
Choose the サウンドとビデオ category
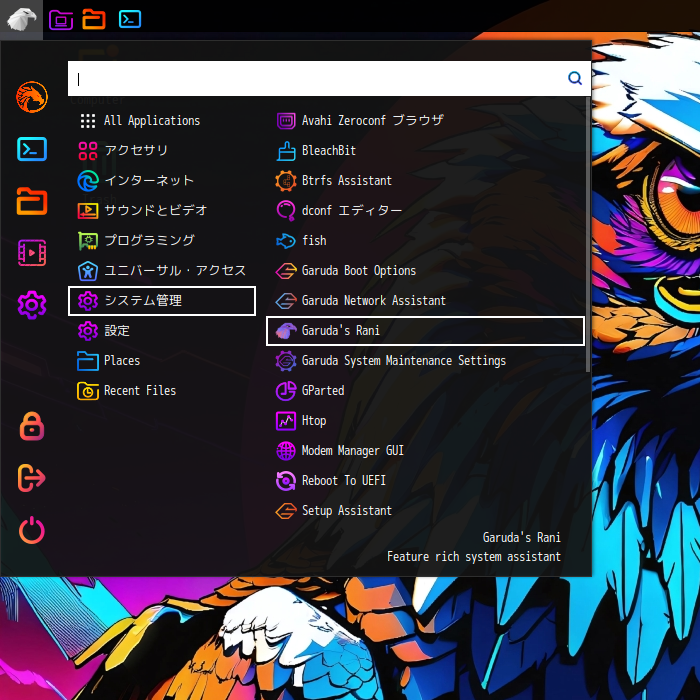(x=155, y=210)
